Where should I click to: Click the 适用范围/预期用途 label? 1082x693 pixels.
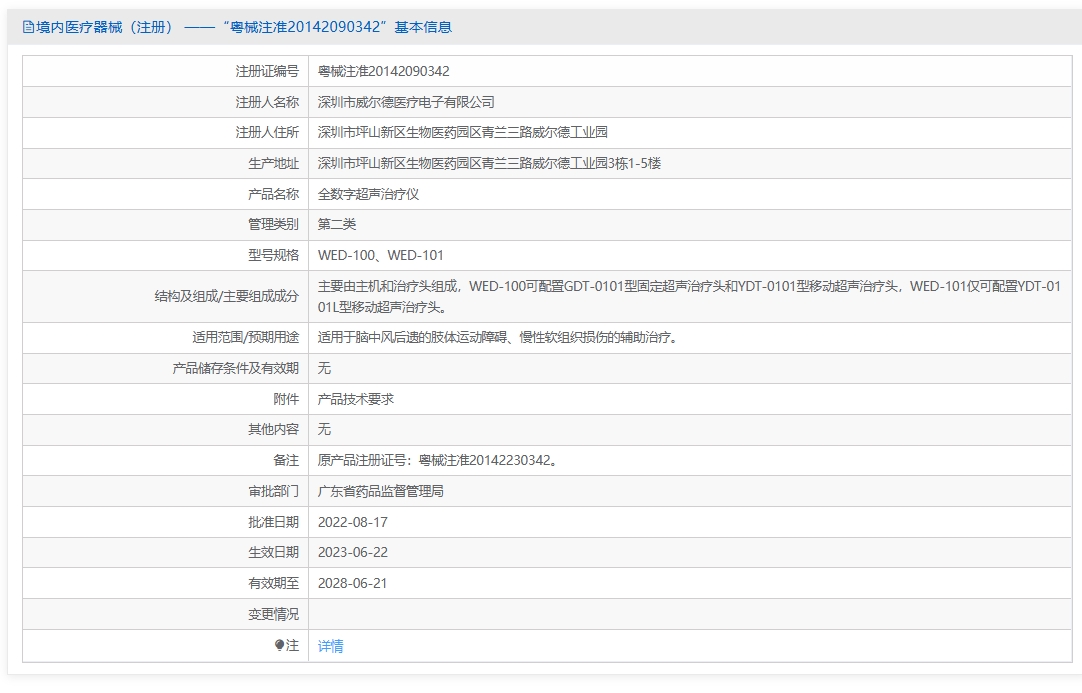246,338
